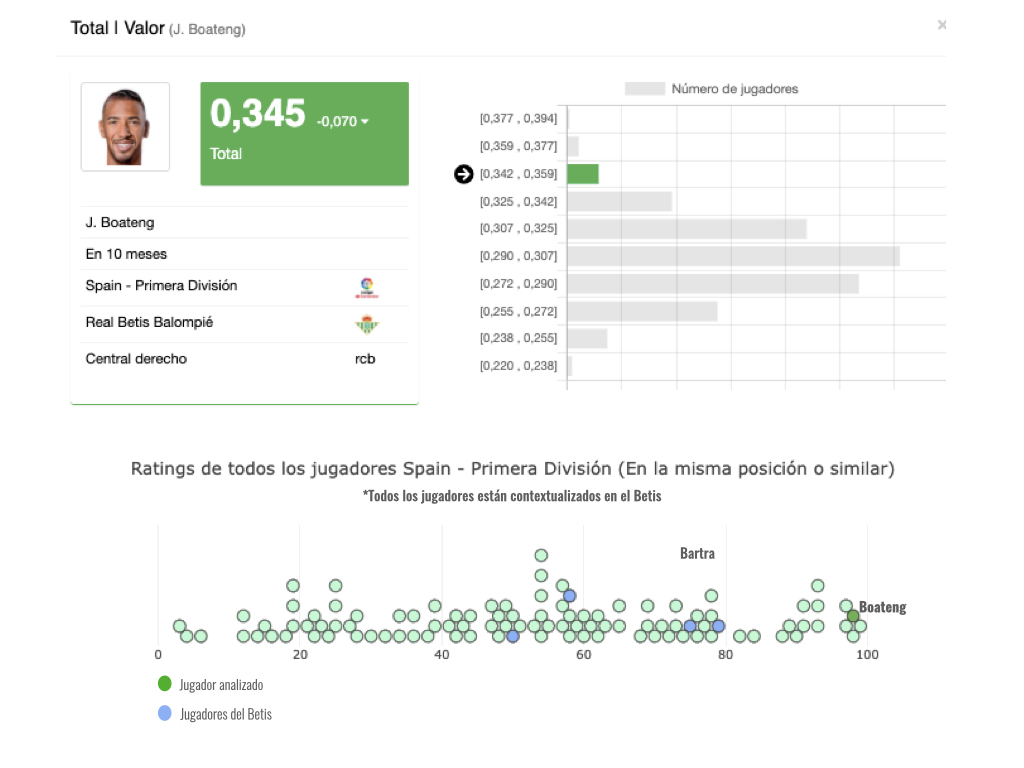Image resolution: width=1024 pixels, height=768 pixels.
Task: Click the green 0,345 Total score box
Action: coord(304,134)
